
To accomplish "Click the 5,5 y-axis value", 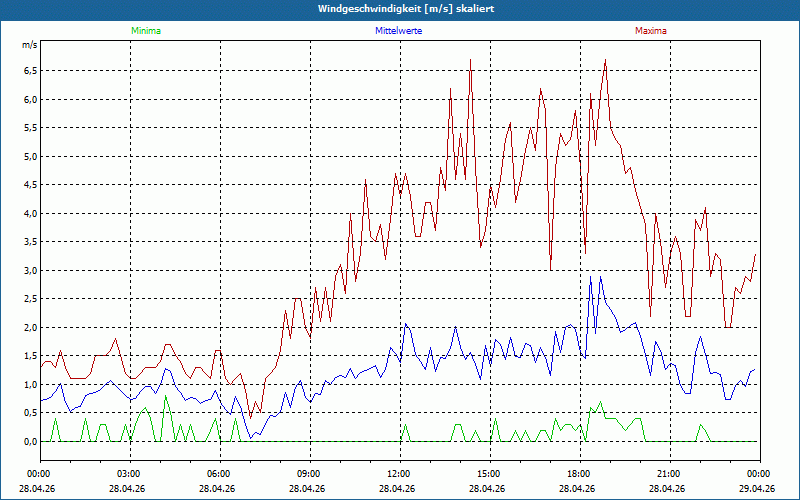I will (x=30, y=128).
